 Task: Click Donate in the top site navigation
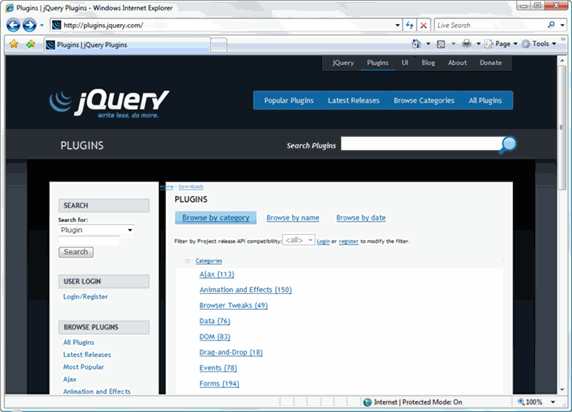pyautogui.click(x=491, y=63)
